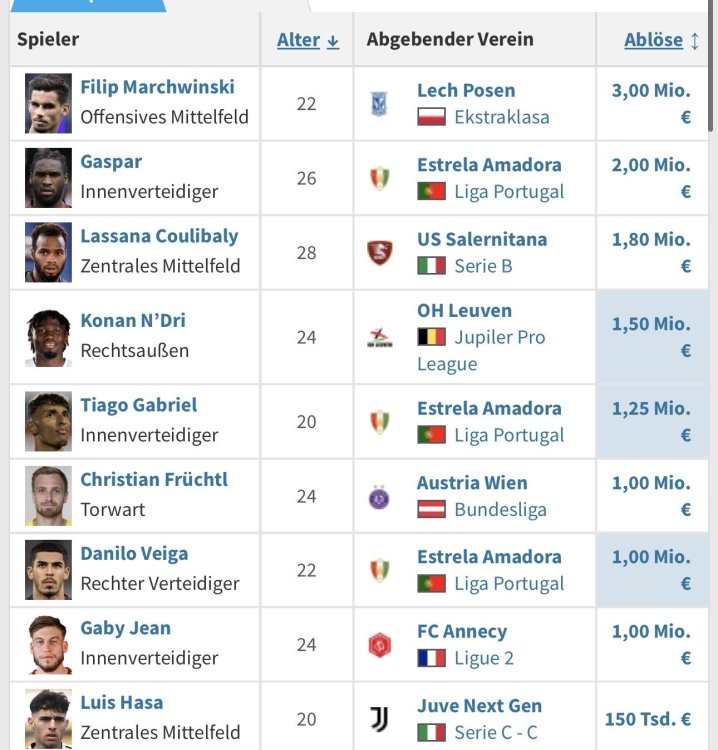Open the Ligue 2 competition link
The width and height of the screenshot is (718, 750).
497,658
